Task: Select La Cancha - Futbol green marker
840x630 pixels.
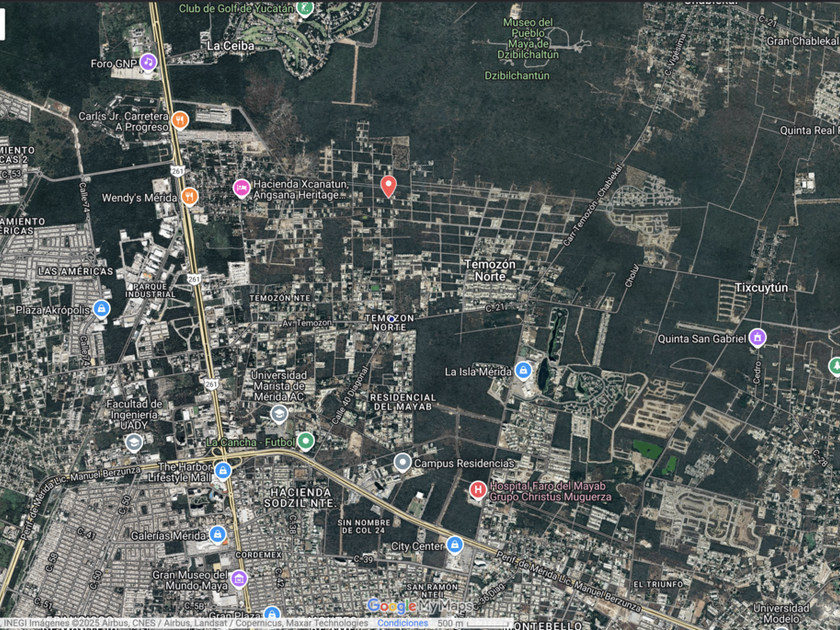Action: pos(305,441)
